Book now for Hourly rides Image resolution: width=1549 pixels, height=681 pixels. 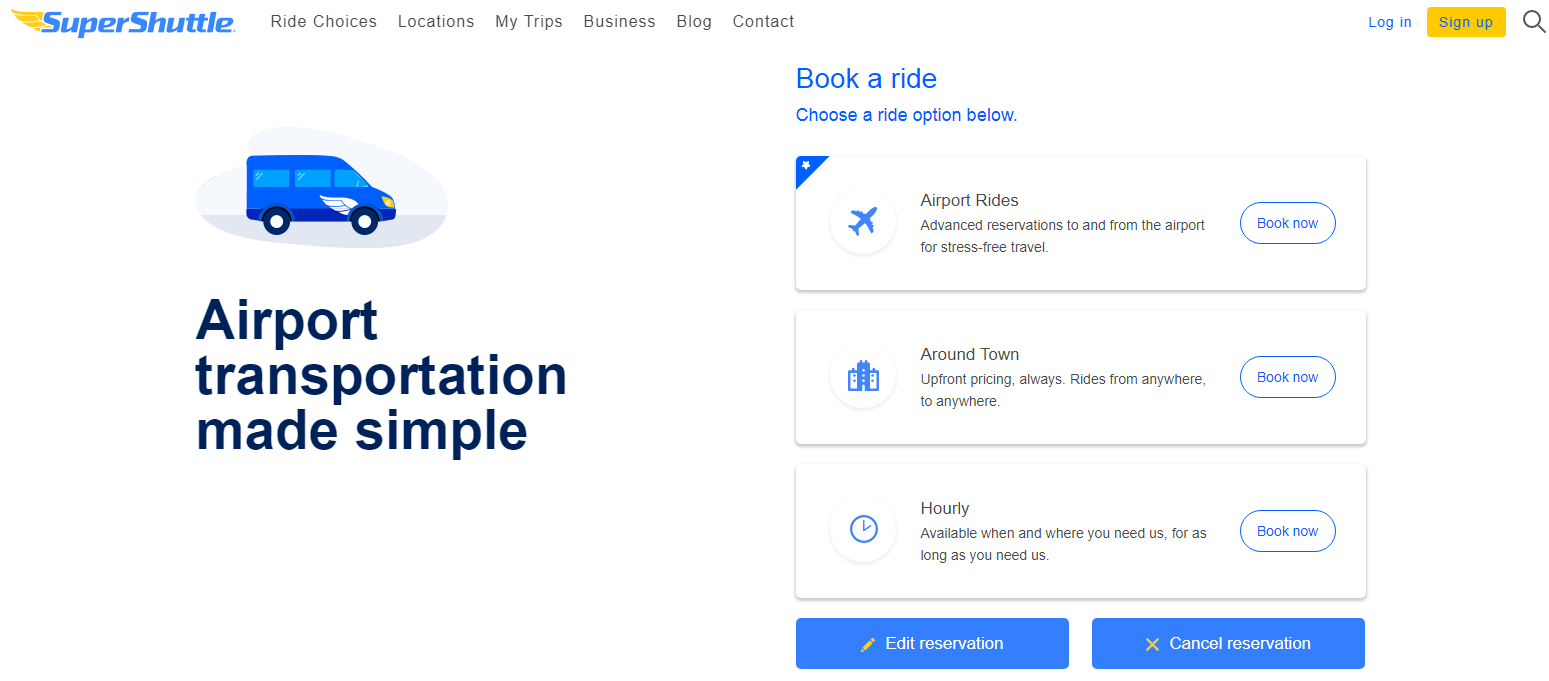point(1287,531)
